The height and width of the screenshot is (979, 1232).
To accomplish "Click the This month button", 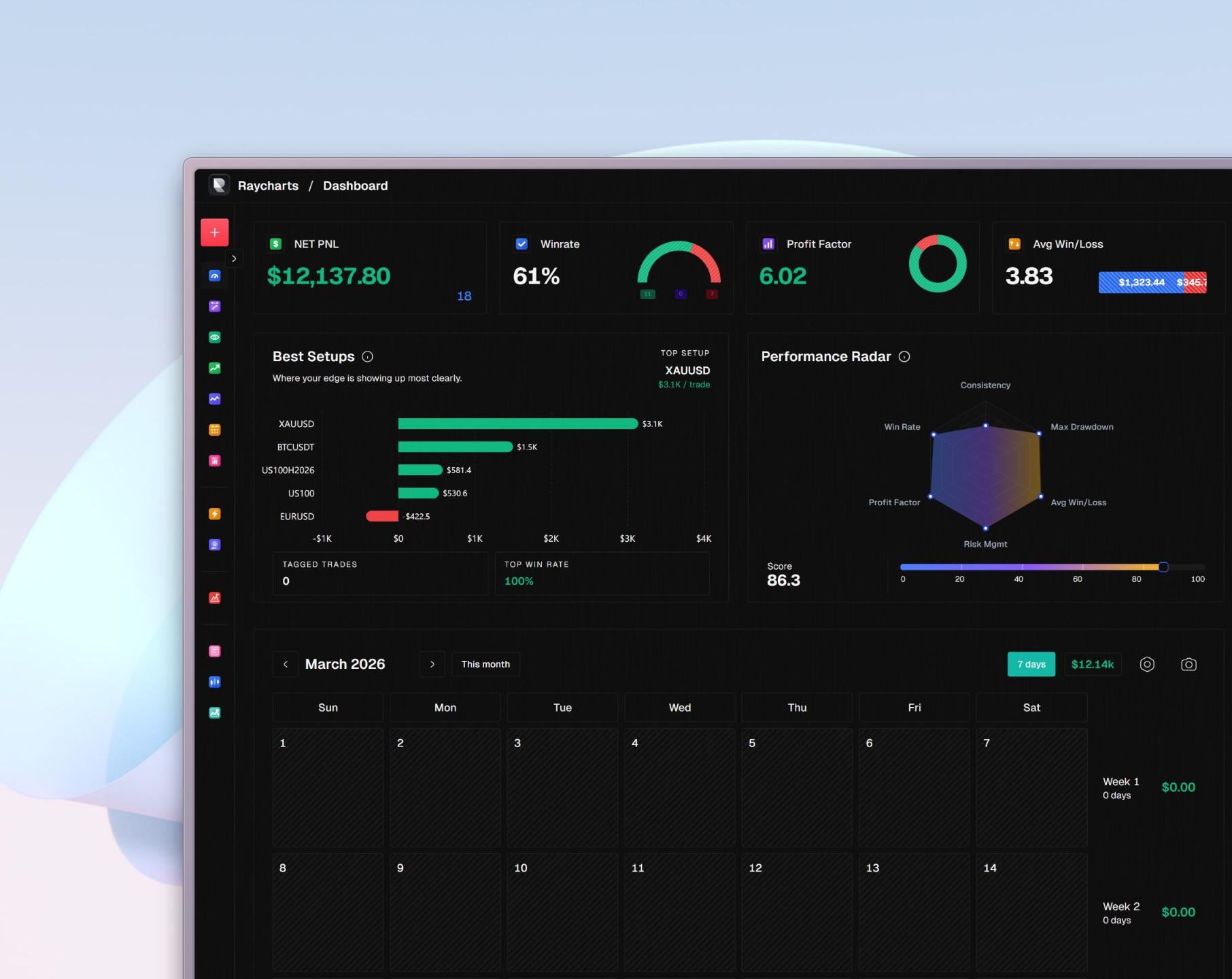I will point(485,664).
